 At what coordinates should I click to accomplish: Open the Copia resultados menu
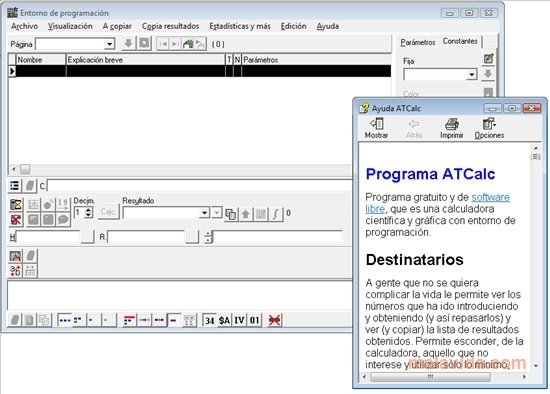coord(170,26)
